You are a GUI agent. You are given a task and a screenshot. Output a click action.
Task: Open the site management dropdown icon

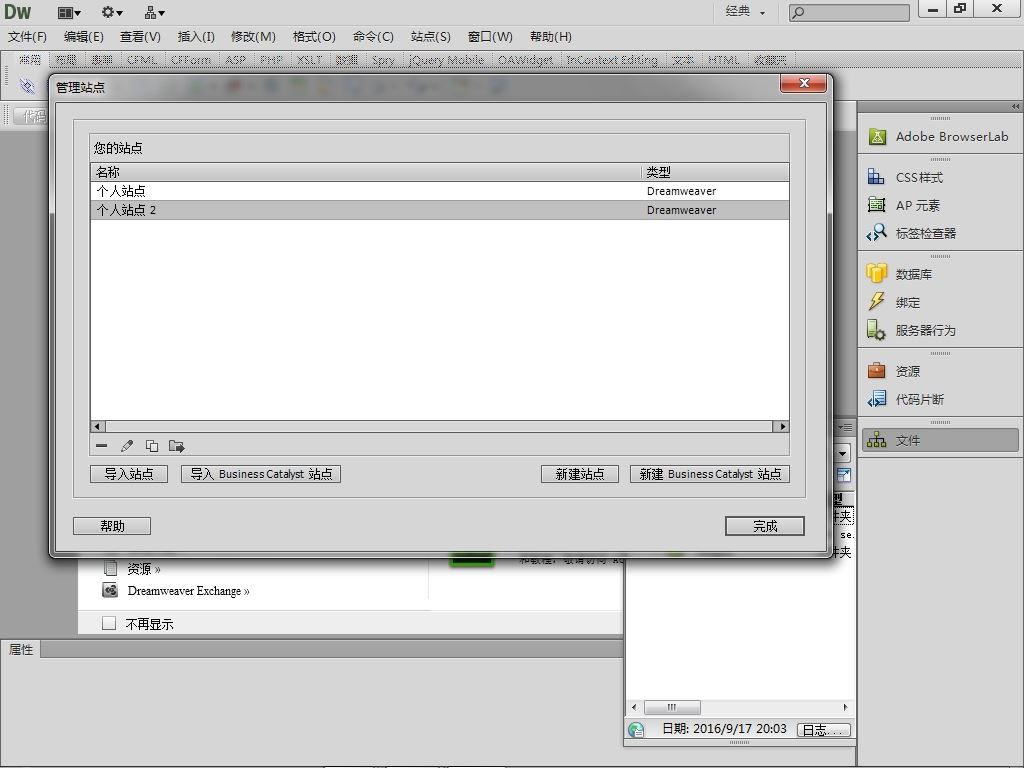pos(155,12)
